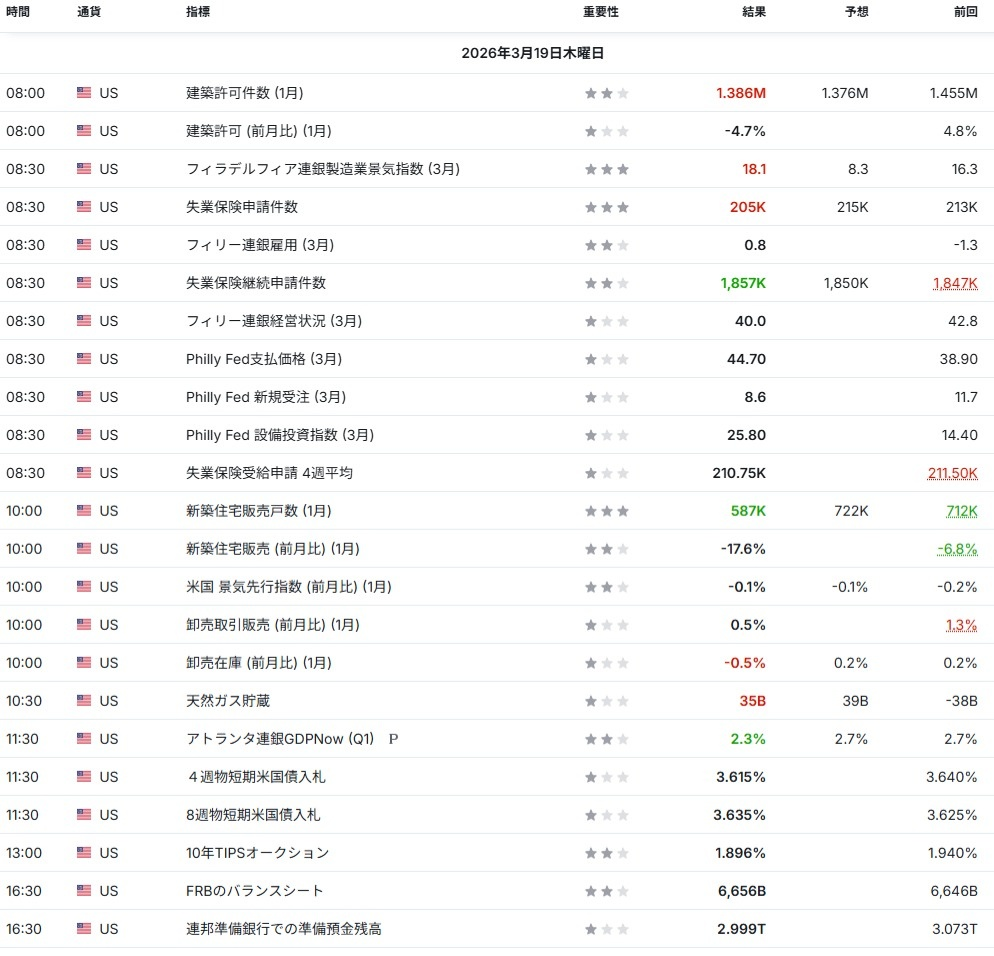Click the preliminary P icon beside アトランタ連銀GDPNow
The width and height of the screenshot is (994, 956).
pos(393,739)
